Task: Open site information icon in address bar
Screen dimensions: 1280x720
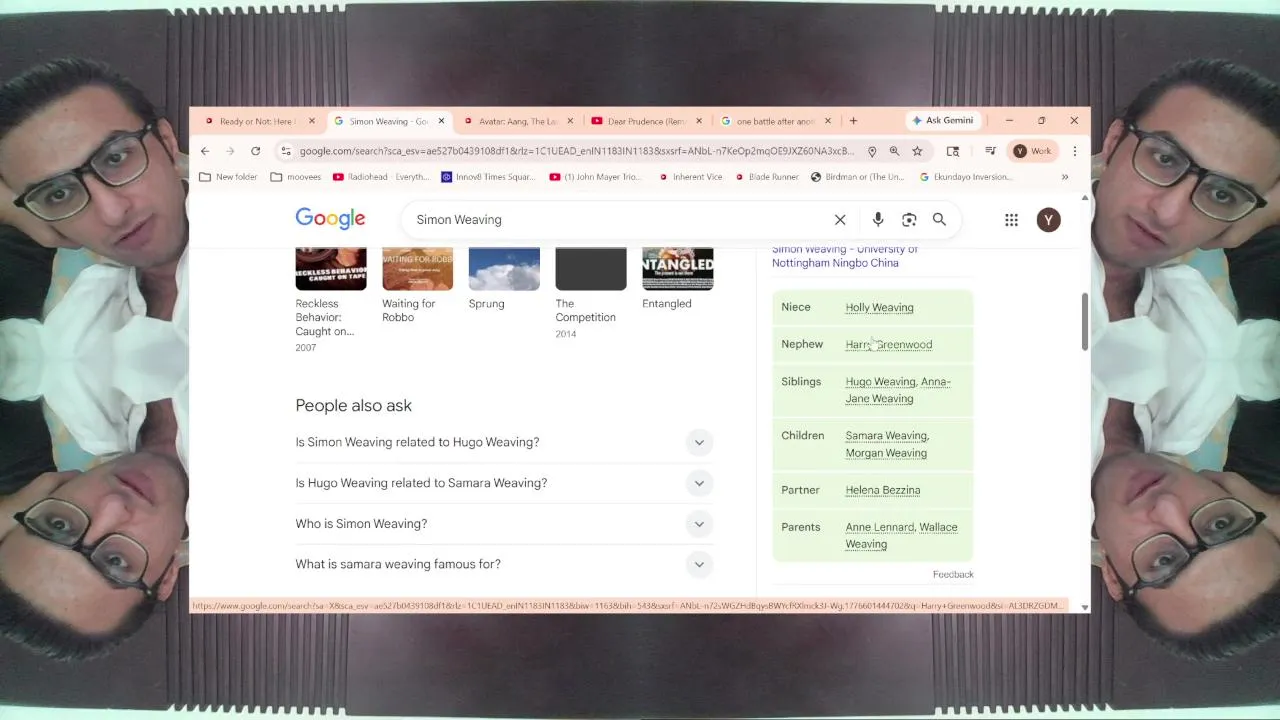Action: point(286,151)
